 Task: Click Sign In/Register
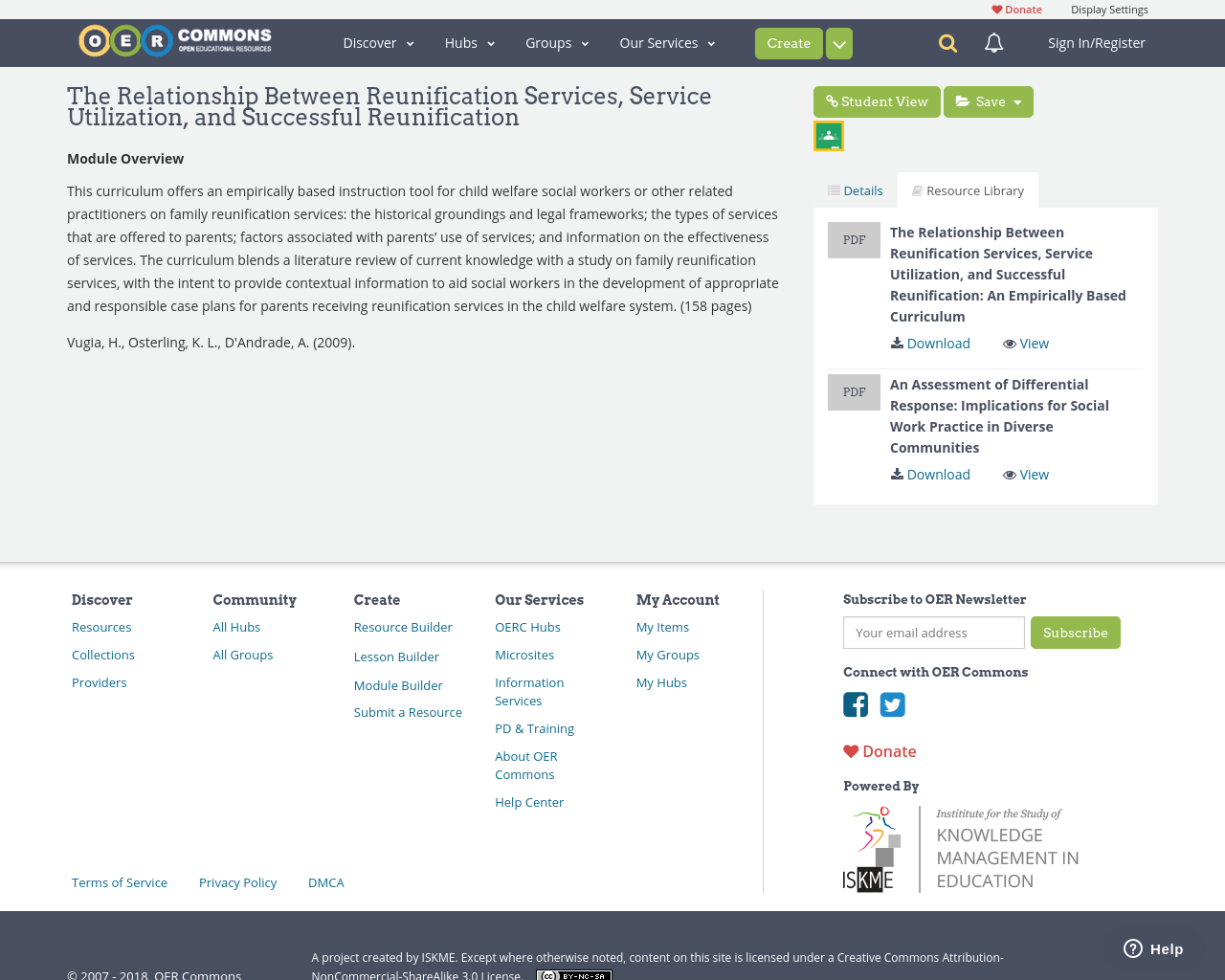[1096, 42]
